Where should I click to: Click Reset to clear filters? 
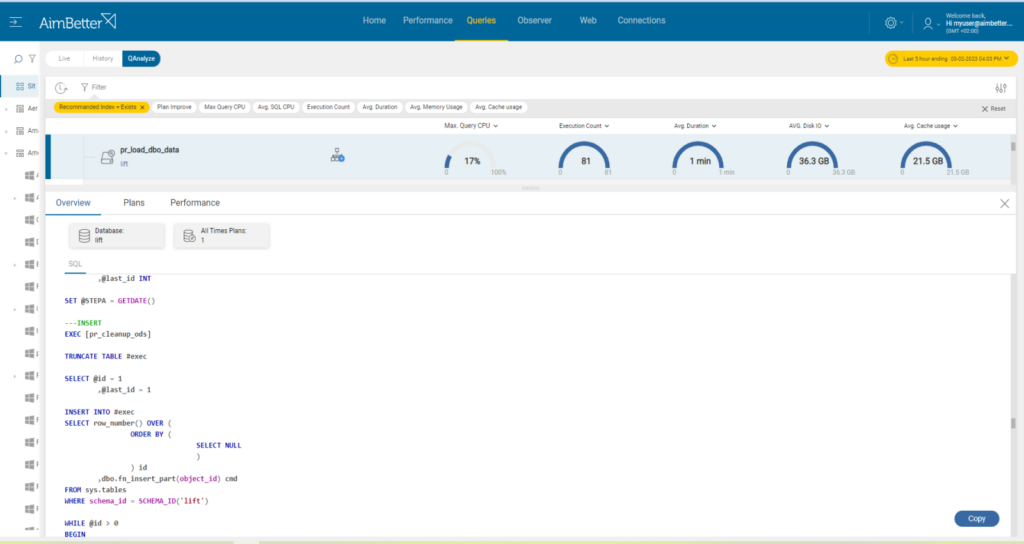[993, 109]
